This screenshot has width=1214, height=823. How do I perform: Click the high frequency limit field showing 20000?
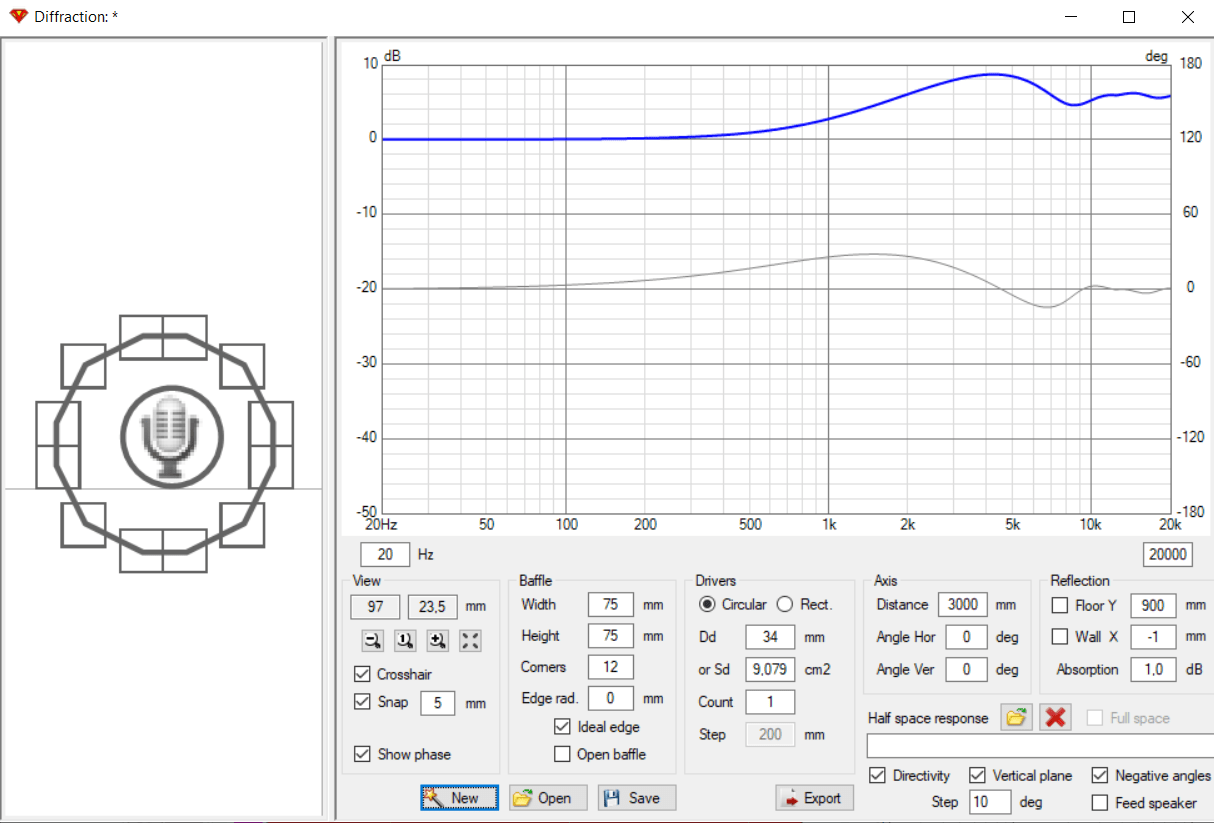coord(1168,554)
